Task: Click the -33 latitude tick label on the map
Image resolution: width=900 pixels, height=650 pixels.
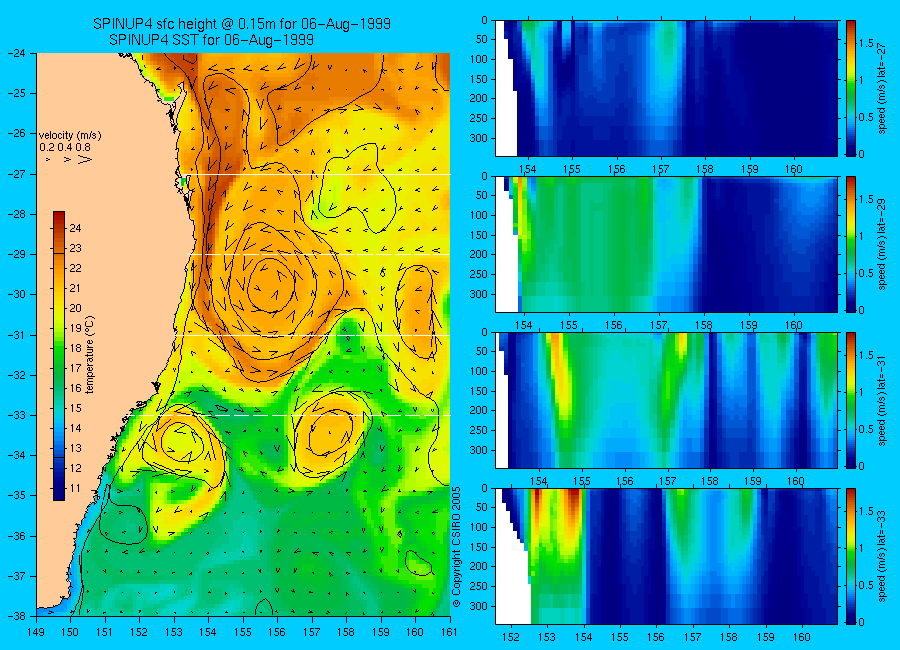Action: [x=16, y=415]
